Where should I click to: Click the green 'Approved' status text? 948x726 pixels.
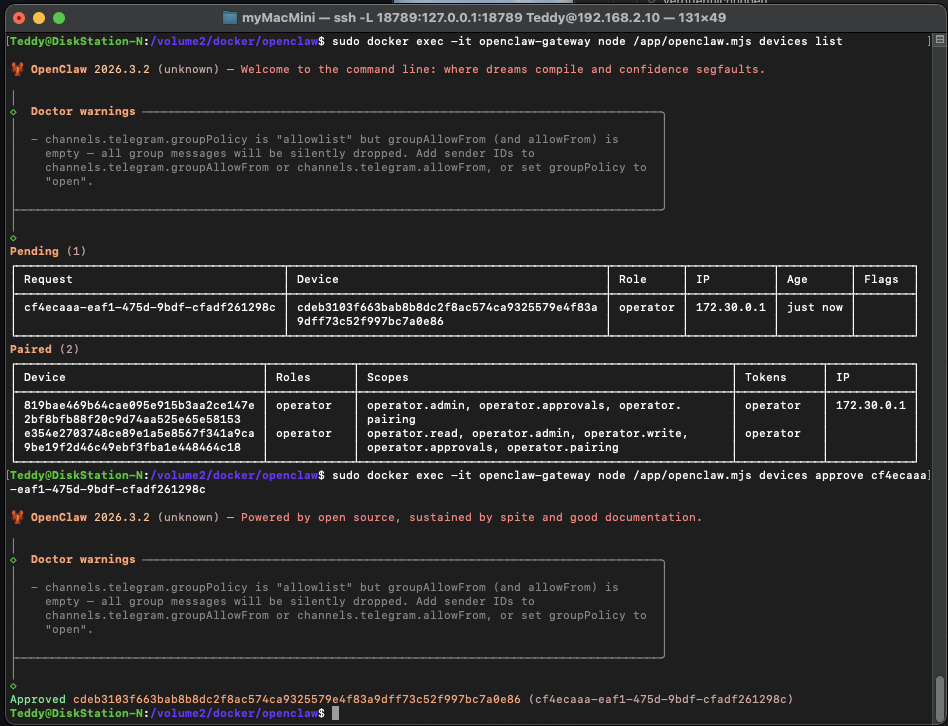pyautogui.click(x=38, y=699)
